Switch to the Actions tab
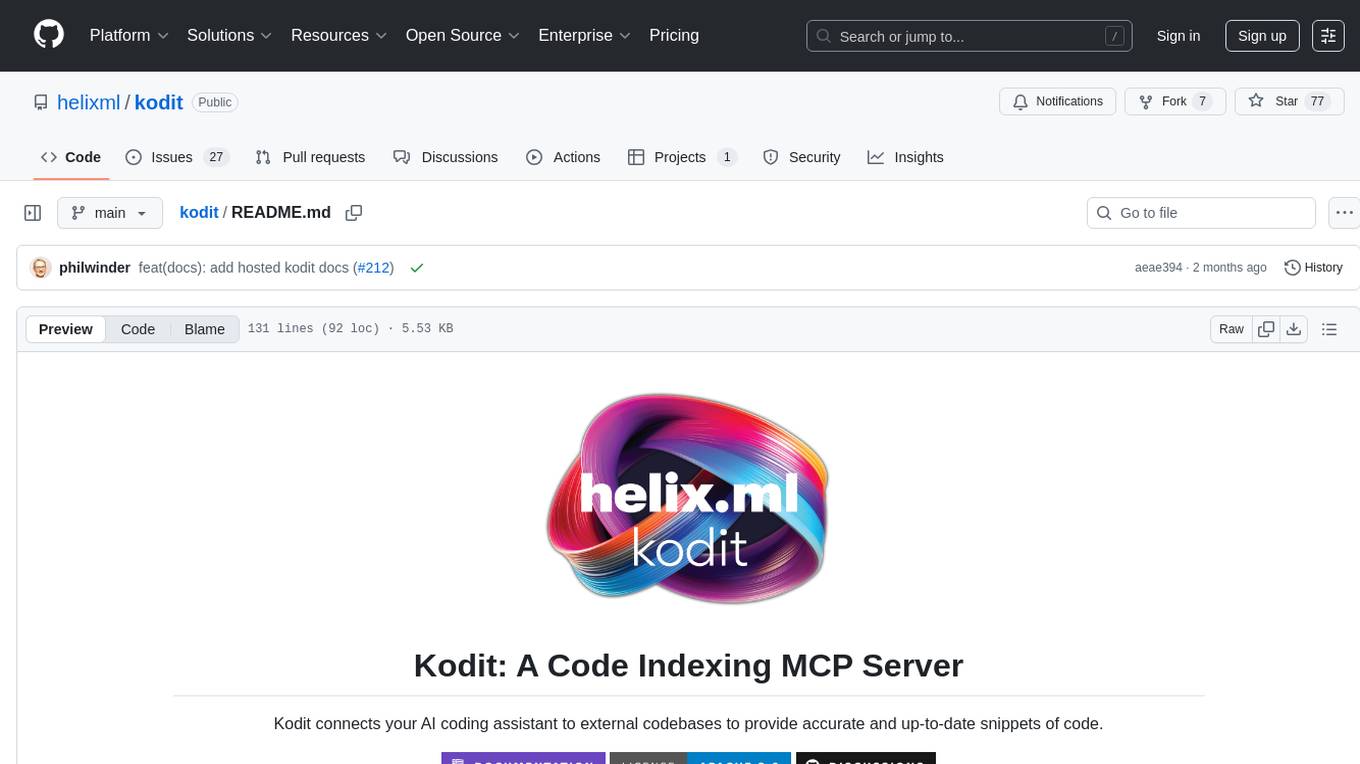Screen dimensions: 1360x764 point(563,157)
